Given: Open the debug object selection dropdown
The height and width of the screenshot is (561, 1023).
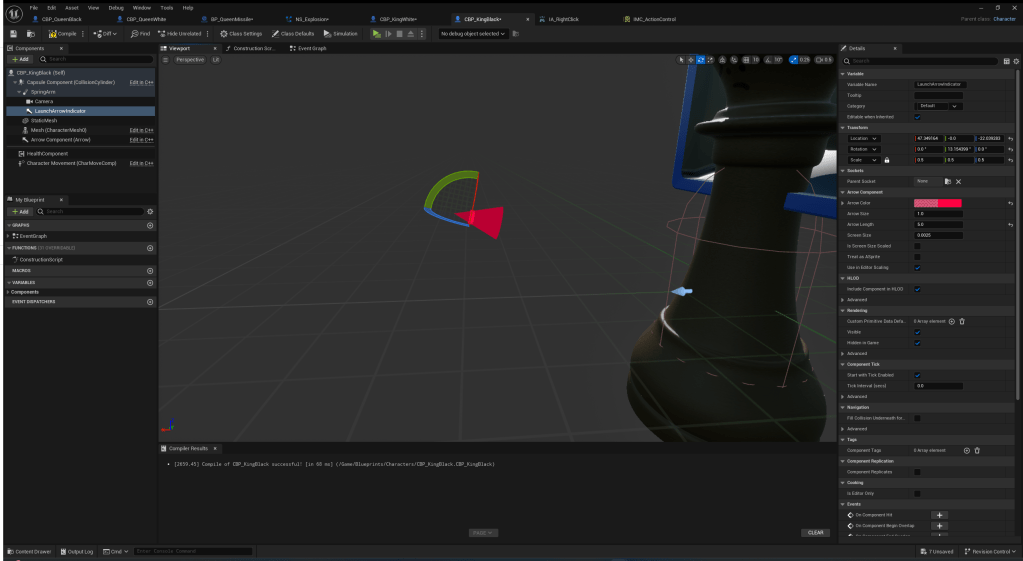Looking at the screenshot, I should tap(471, 34).
